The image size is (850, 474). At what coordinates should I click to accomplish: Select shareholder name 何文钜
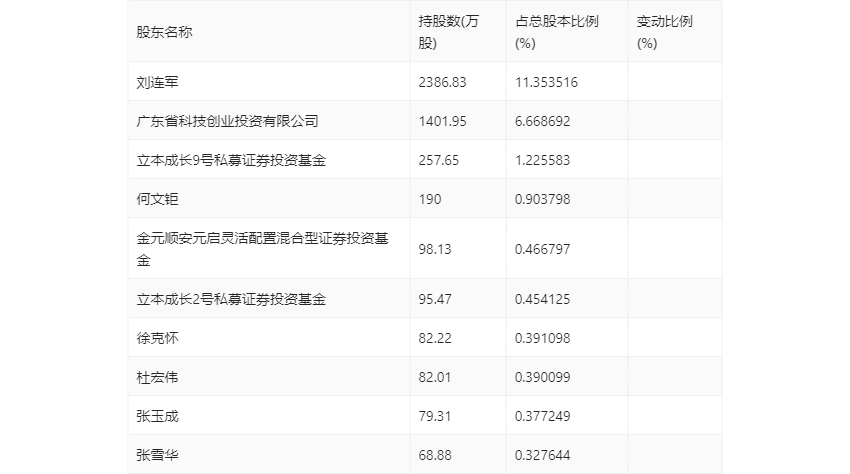coord(157,199)
